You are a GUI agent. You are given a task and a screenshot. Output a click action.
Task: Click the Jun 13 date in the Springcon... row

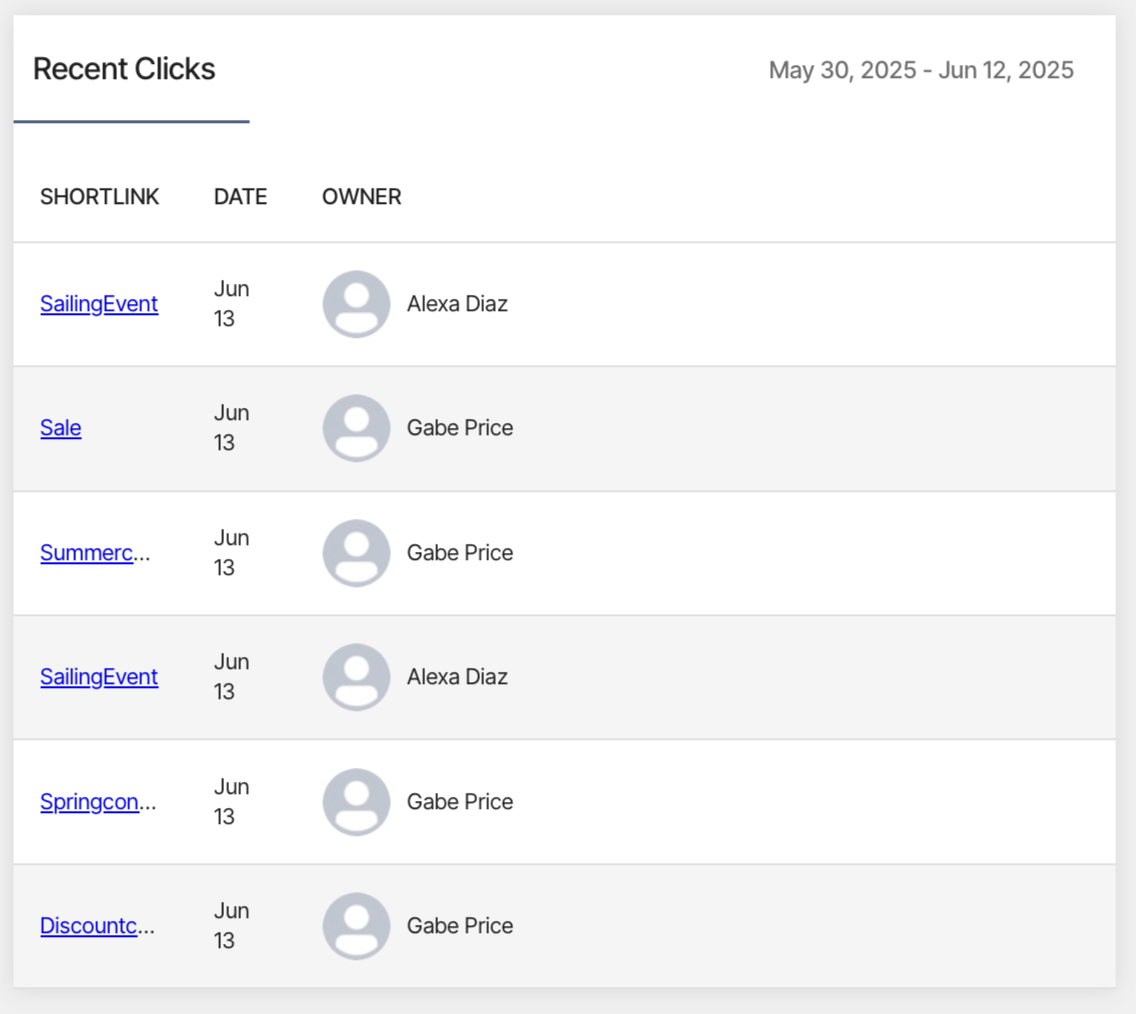232,802
